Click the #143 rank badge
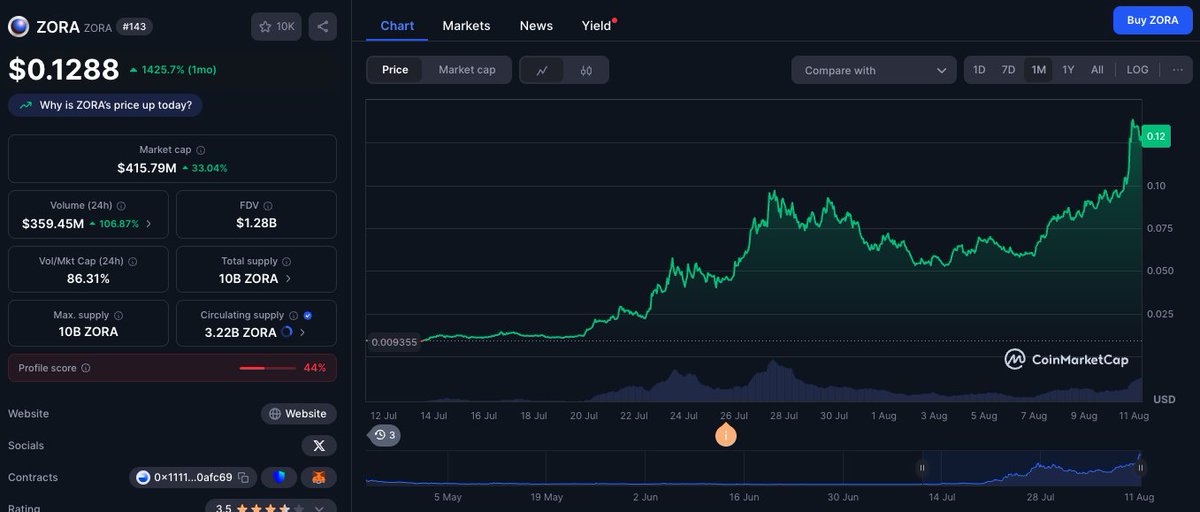1200x512 pixels. pos(135,27)
